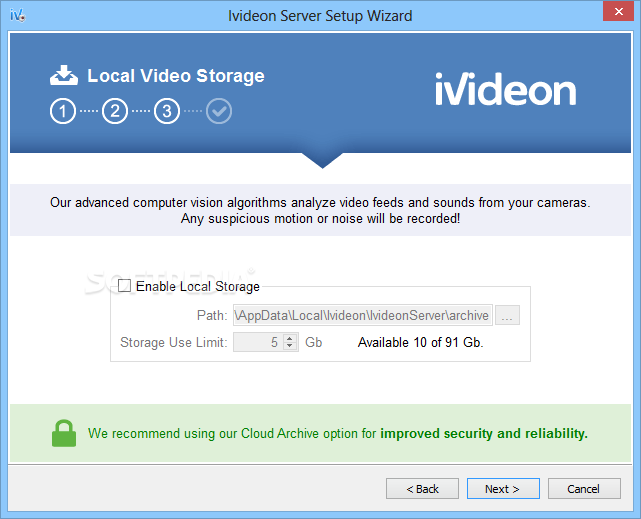Click the Enable Local Storage label
This screenshot has height=519, width=641.
pos(197,286)
